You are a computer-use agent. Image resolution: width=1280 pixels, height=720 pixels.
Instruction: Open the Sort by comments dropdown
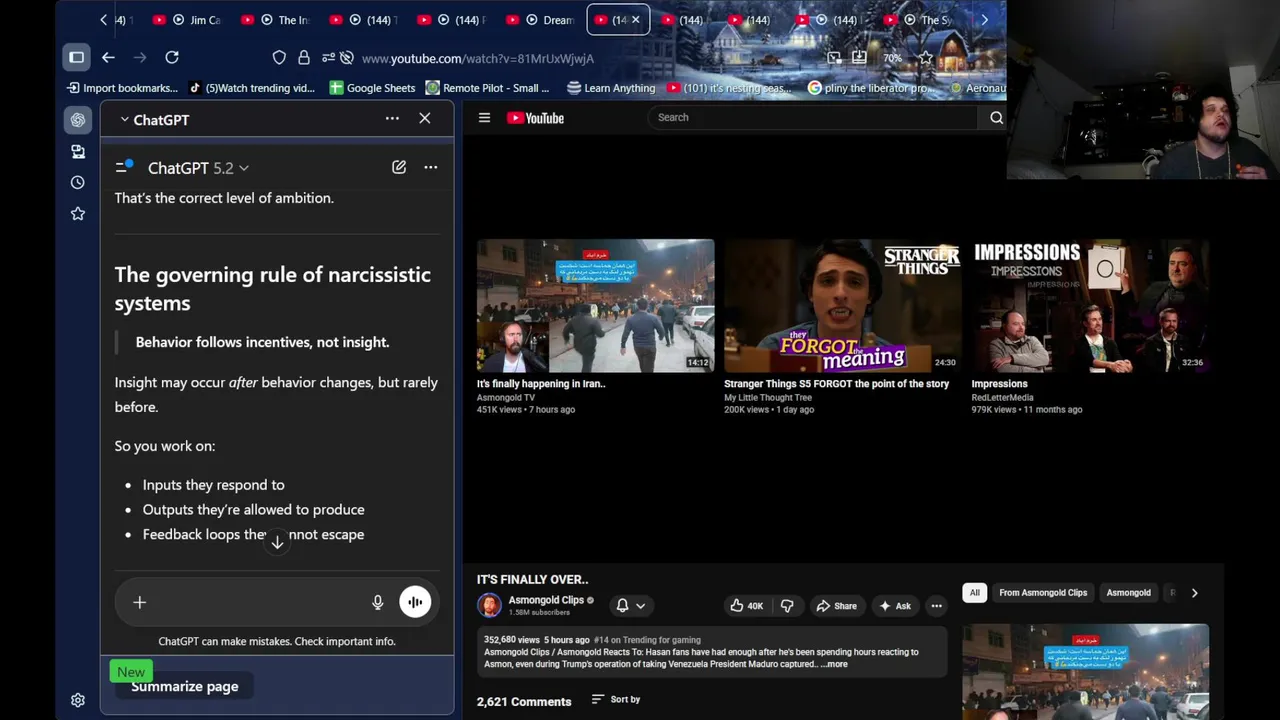pos(616,700)
